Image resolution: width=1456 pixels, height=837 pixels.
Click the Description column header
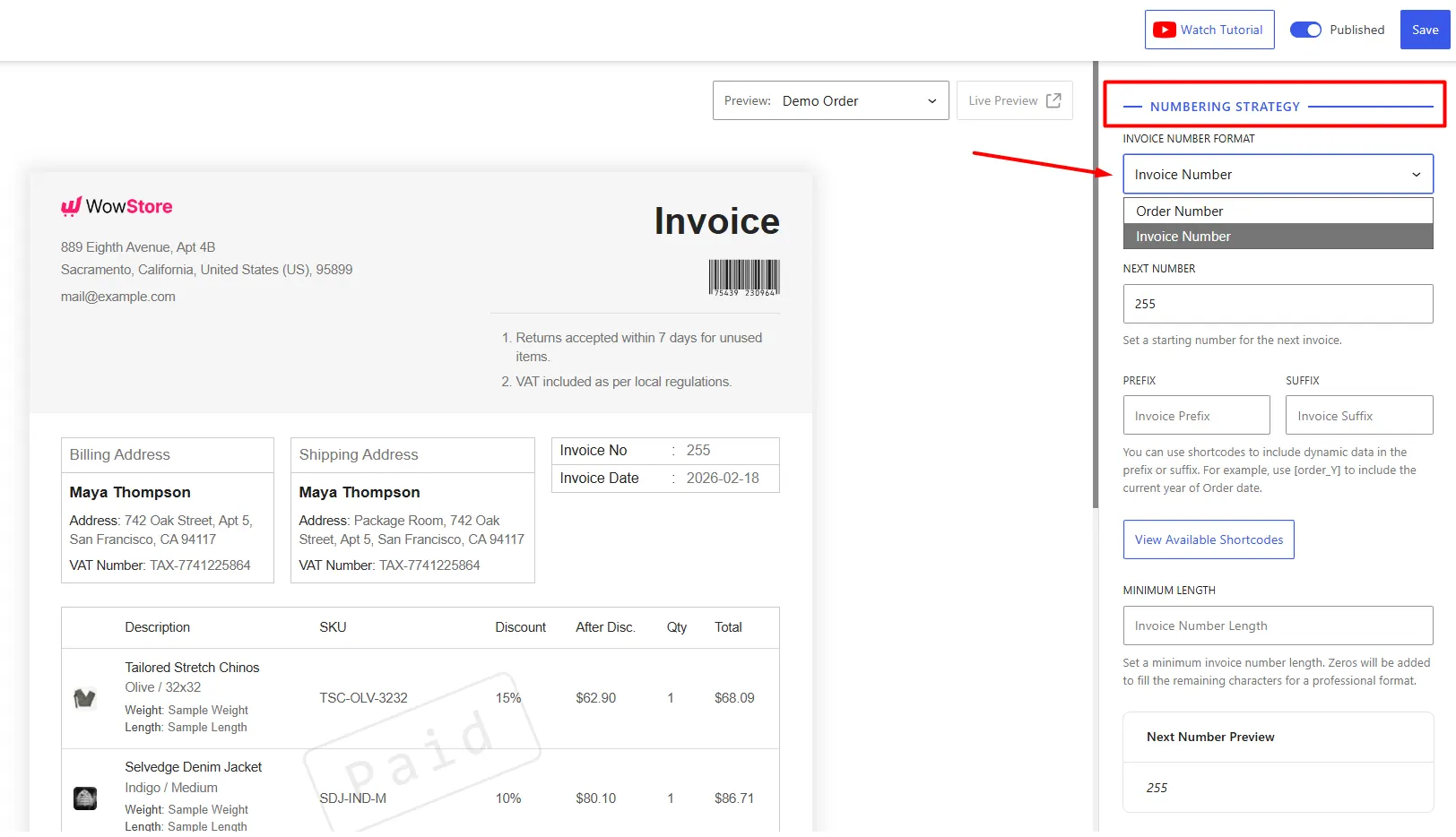157,627
